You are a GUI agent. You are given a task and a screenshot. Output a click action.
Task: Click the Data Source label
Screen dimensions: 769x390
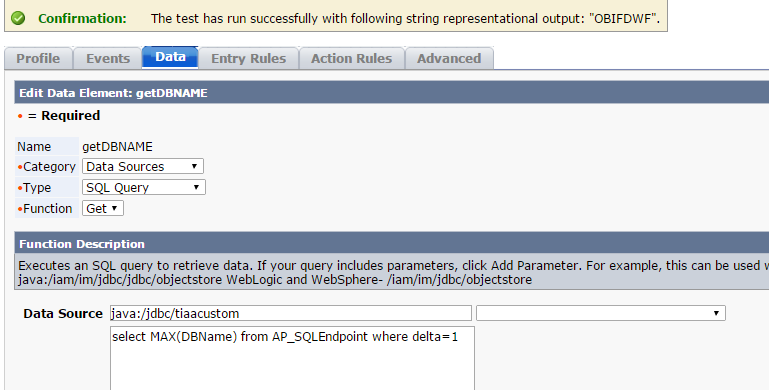click(63, 313)
